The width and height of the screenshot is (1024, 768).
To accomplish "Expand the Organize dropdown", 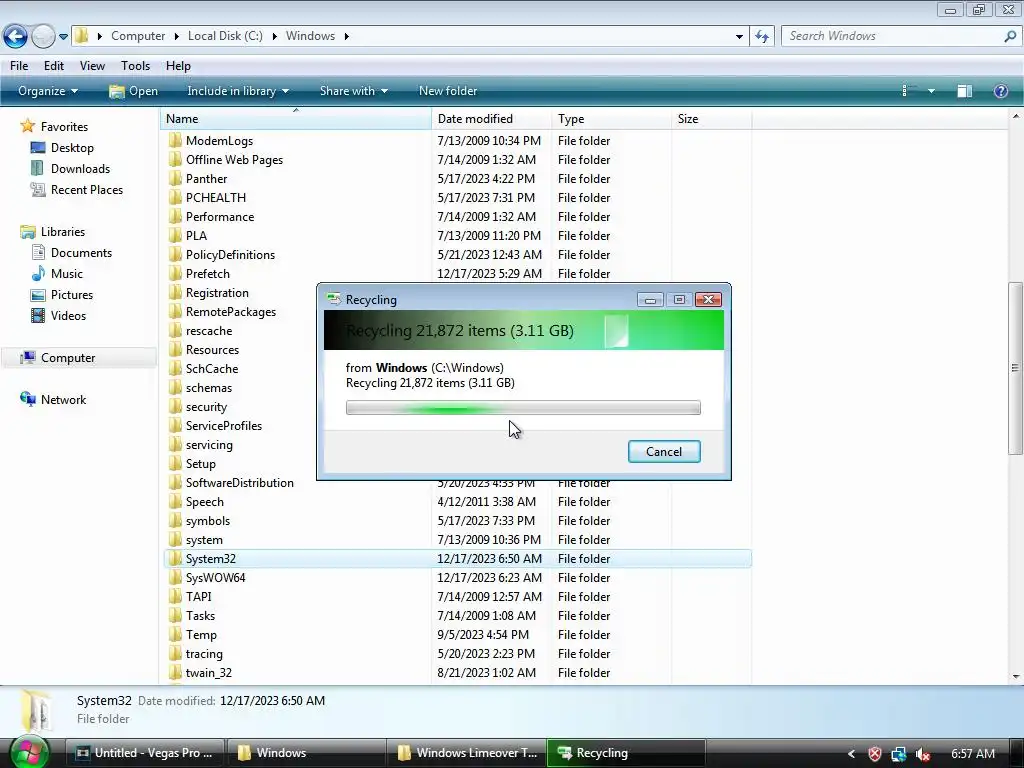I will pos(48,91).
